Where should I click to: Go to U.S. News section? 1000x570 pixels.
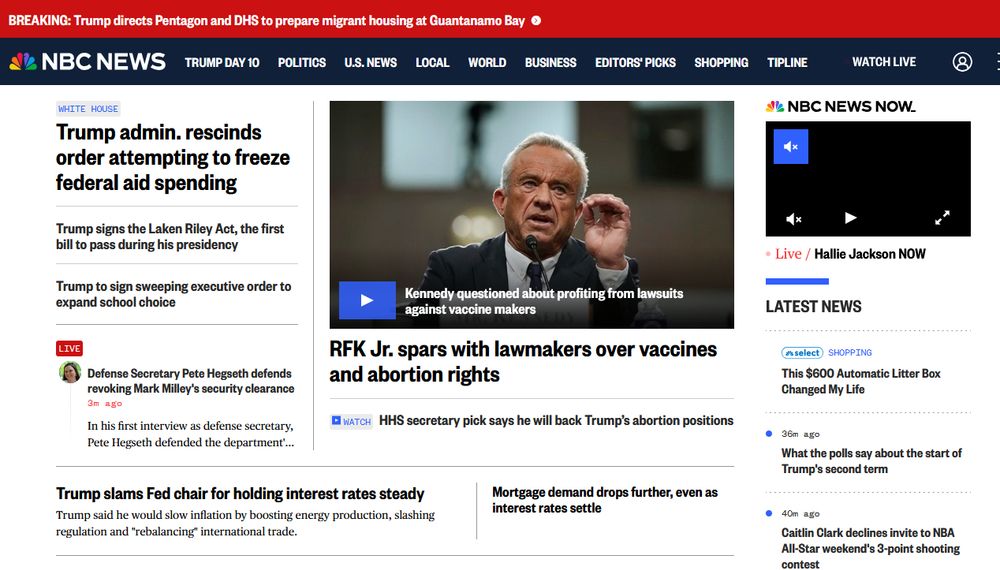(x=371, y=62)
